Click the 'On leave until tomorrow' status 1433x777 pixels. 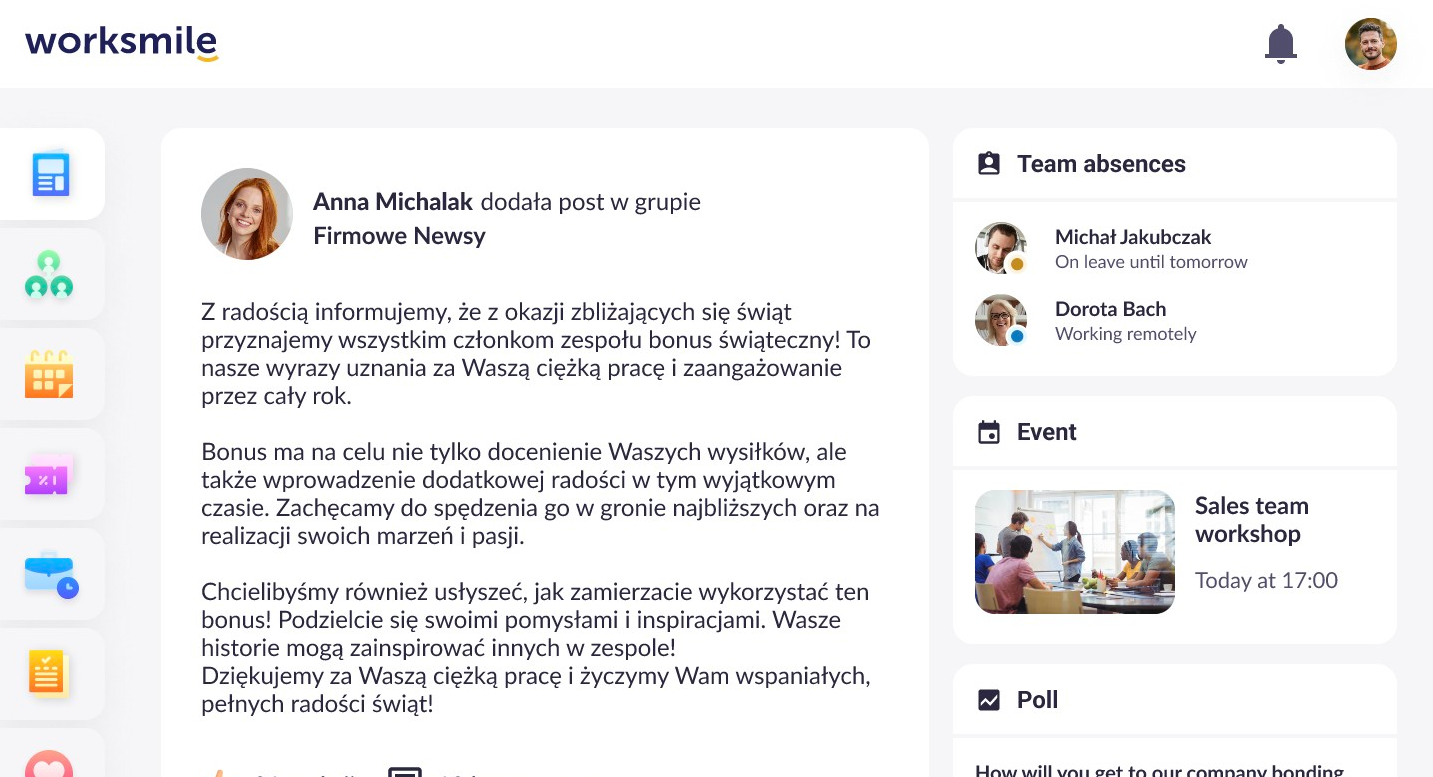1151,262
